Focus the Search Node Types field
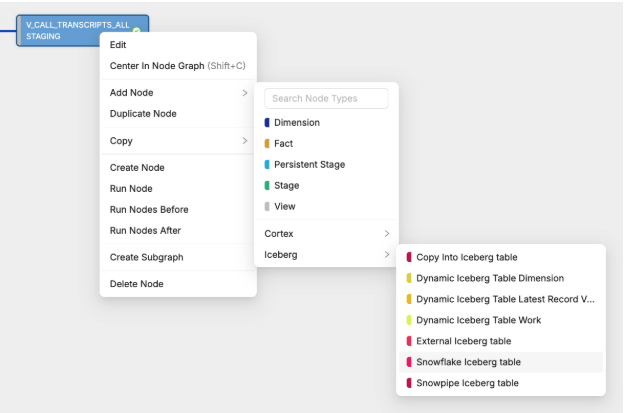Screen dimensions: 624x413 tap(327, 98)
